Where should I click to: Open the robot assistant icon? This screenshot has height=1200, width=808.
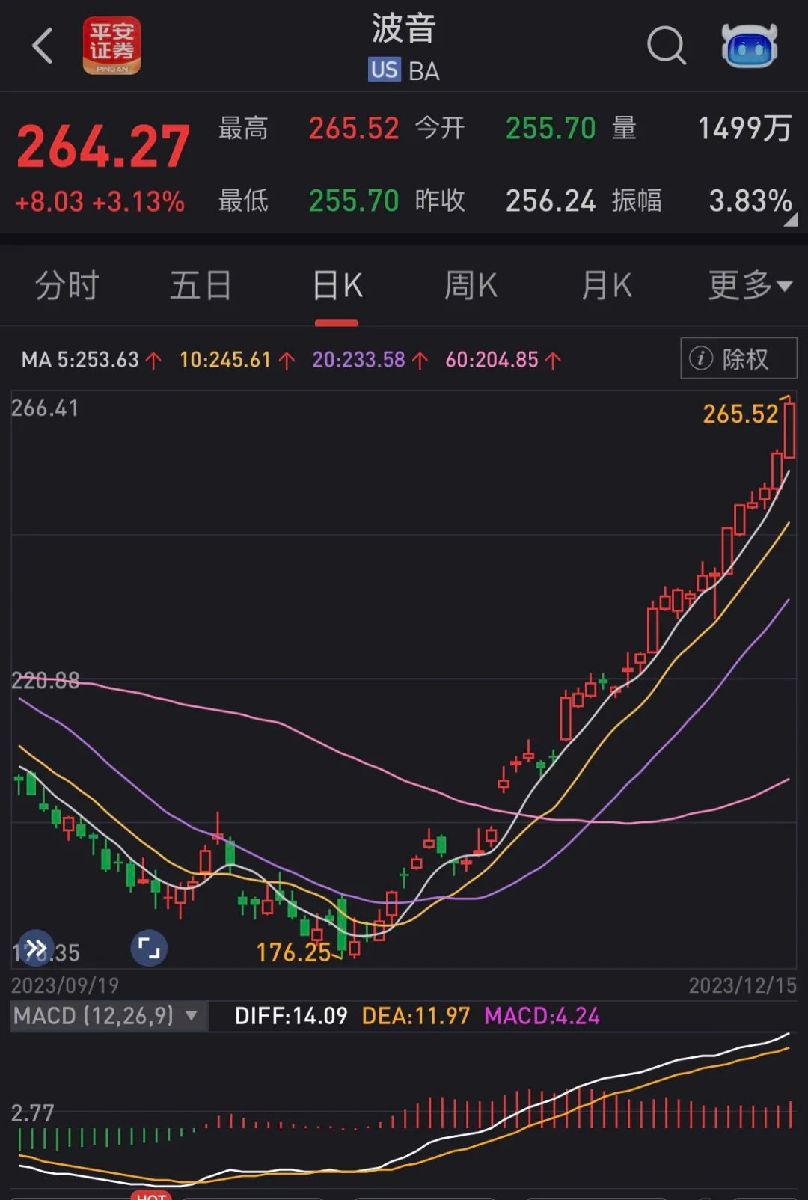point(750,46)
